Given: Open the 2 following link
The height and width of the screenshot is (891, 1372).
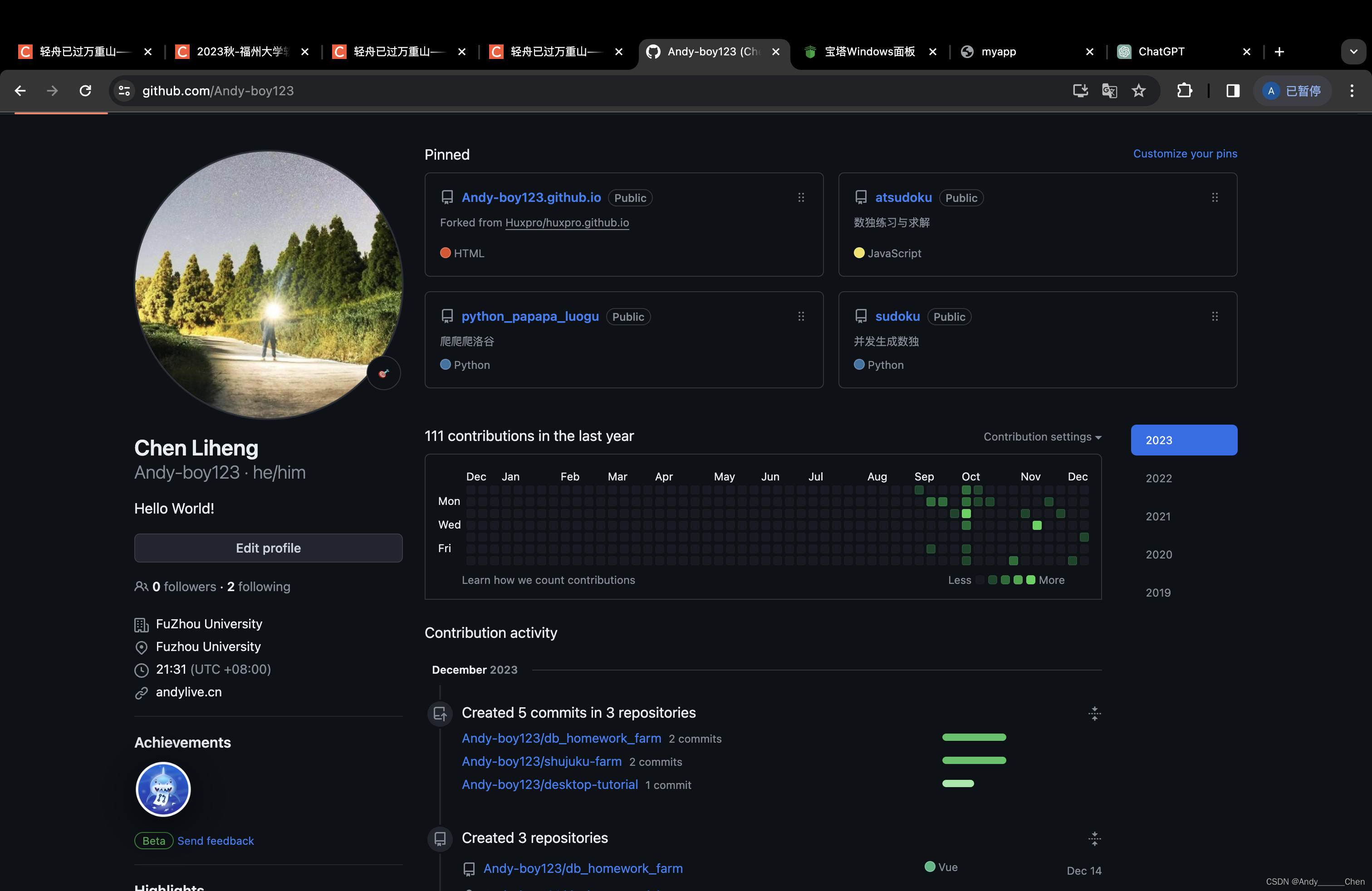Looking at the screenshot, I should [258, 586].
